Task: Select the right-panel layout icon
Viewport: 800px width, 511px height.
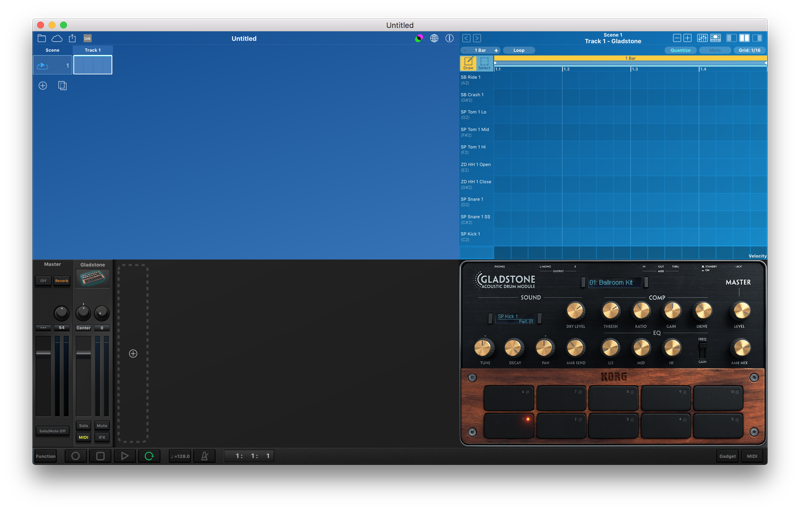Action: pyautogui.click(x=757, y=38)
